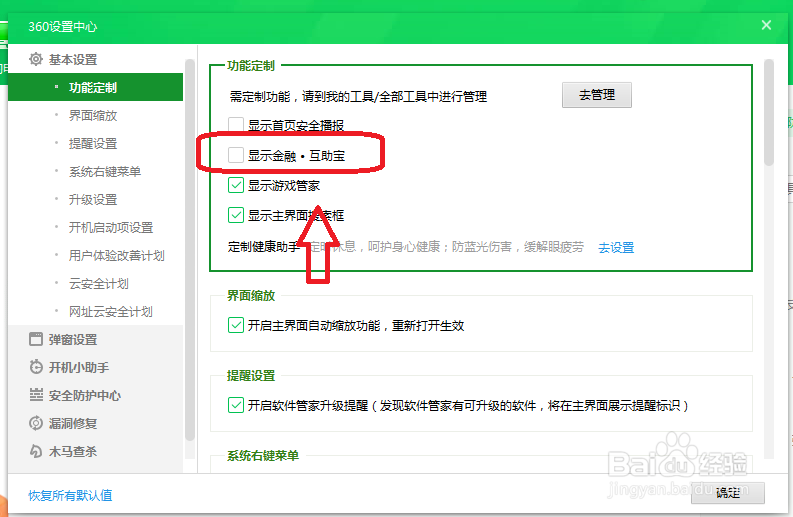Click the sidebar vertical scrollbar
This screenshot has height=517, width=793.
click(x=190, y=250)
